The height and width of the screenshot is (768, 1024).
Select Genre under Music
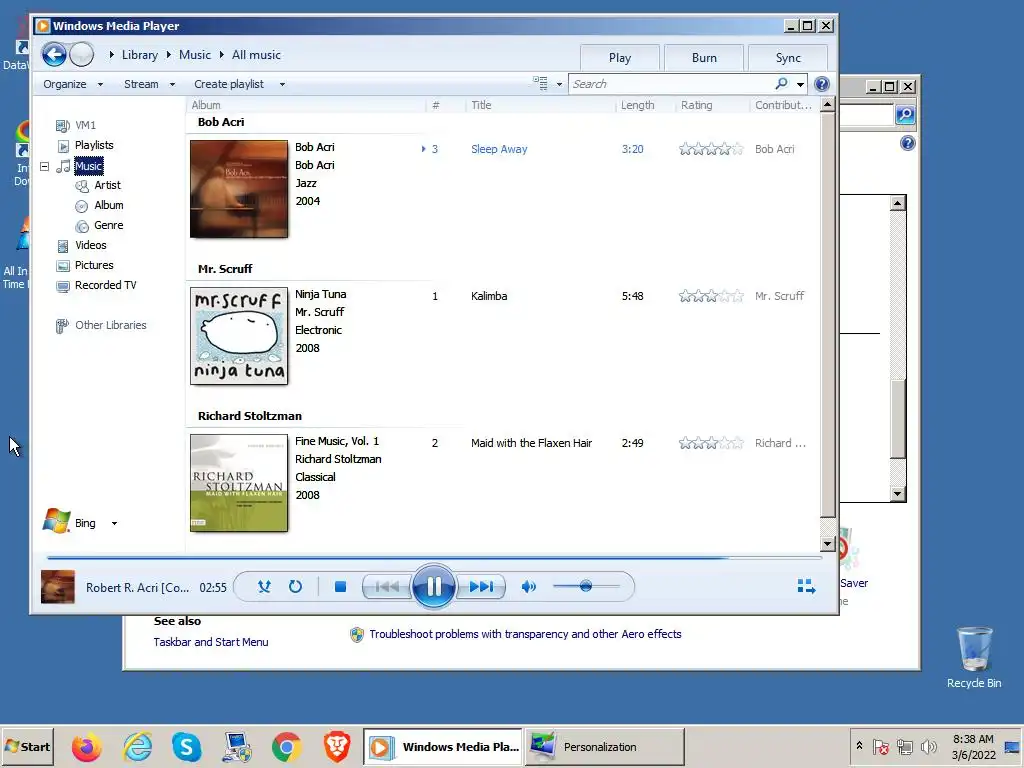click(108, 225)
